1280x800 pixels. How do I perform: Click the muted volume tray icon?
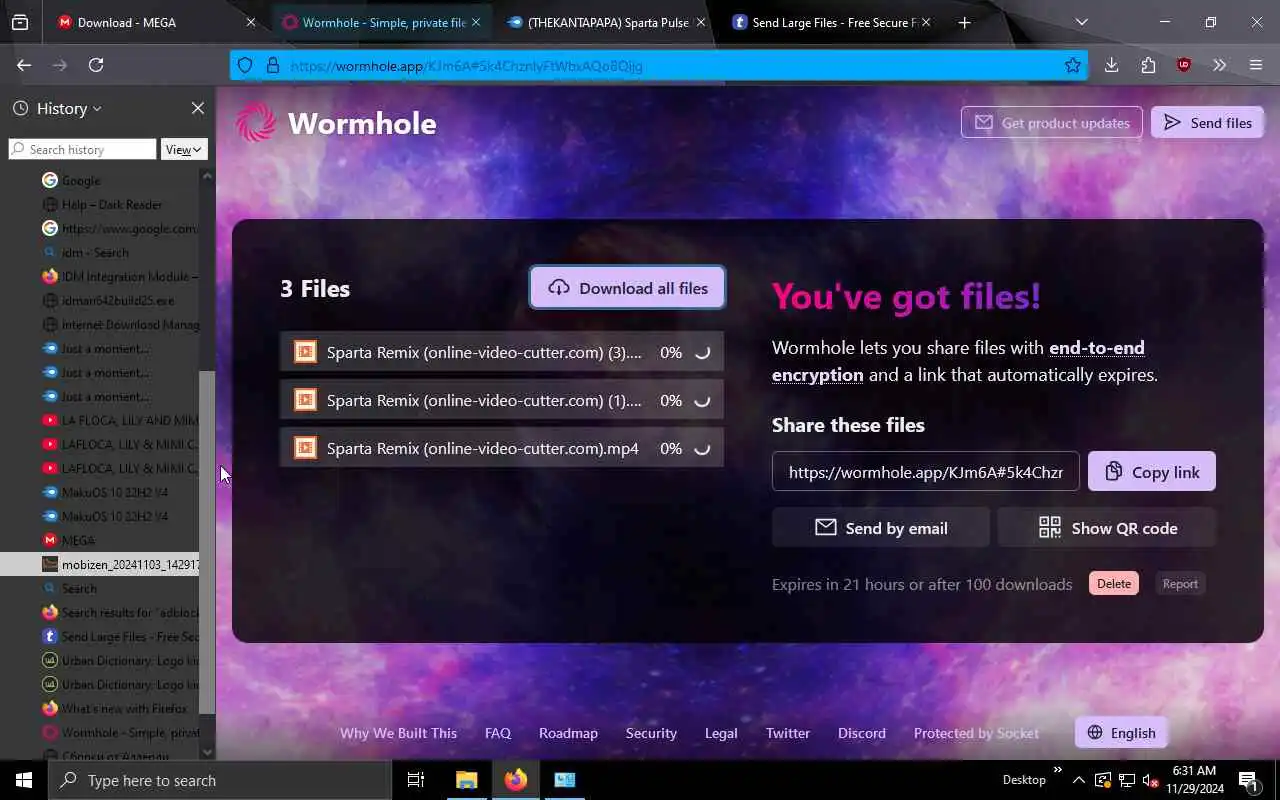(x=1150, y=780)
